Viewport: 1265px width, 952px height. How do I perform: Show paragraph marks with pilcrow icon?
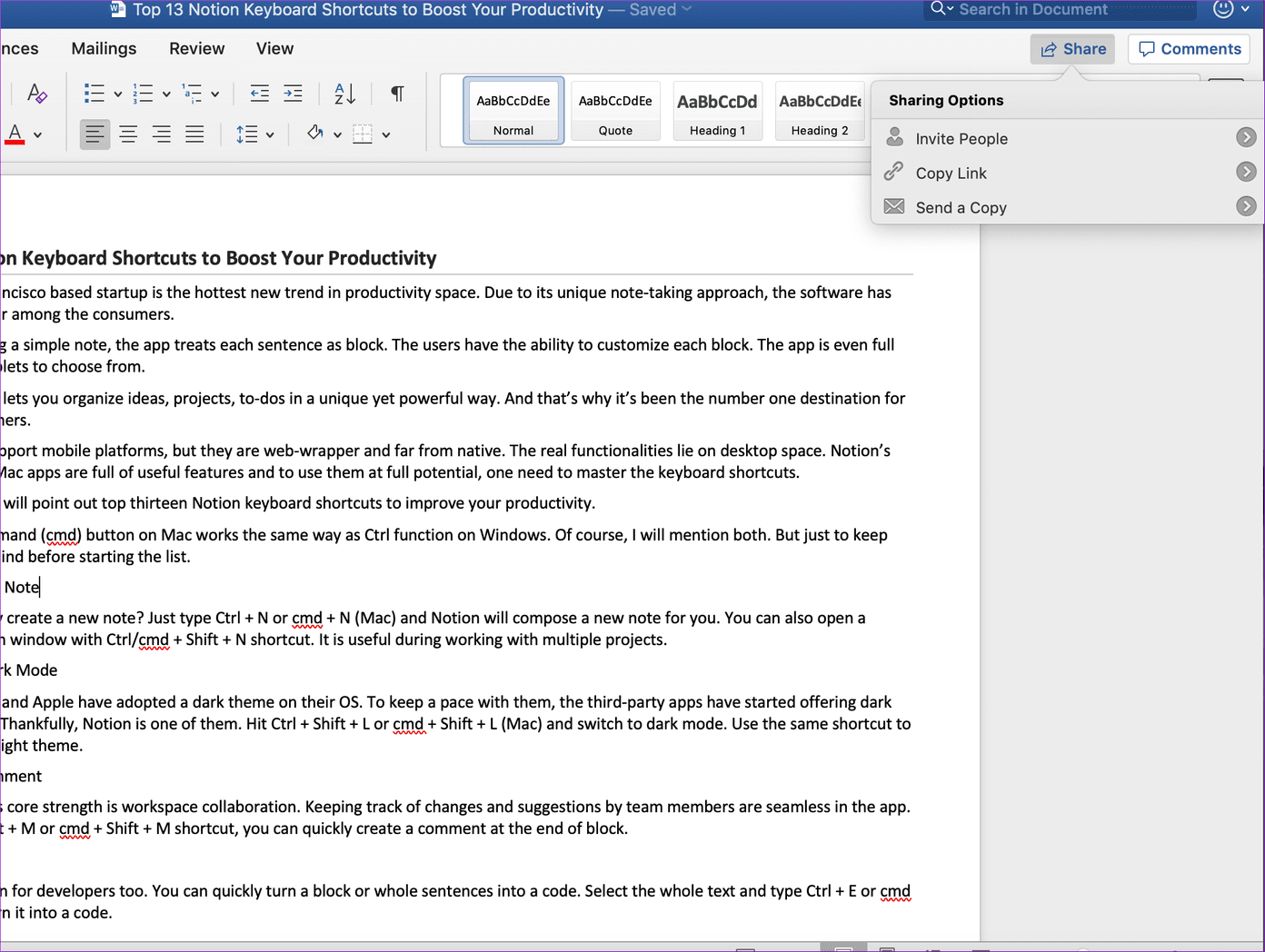[x=397, y=94]
